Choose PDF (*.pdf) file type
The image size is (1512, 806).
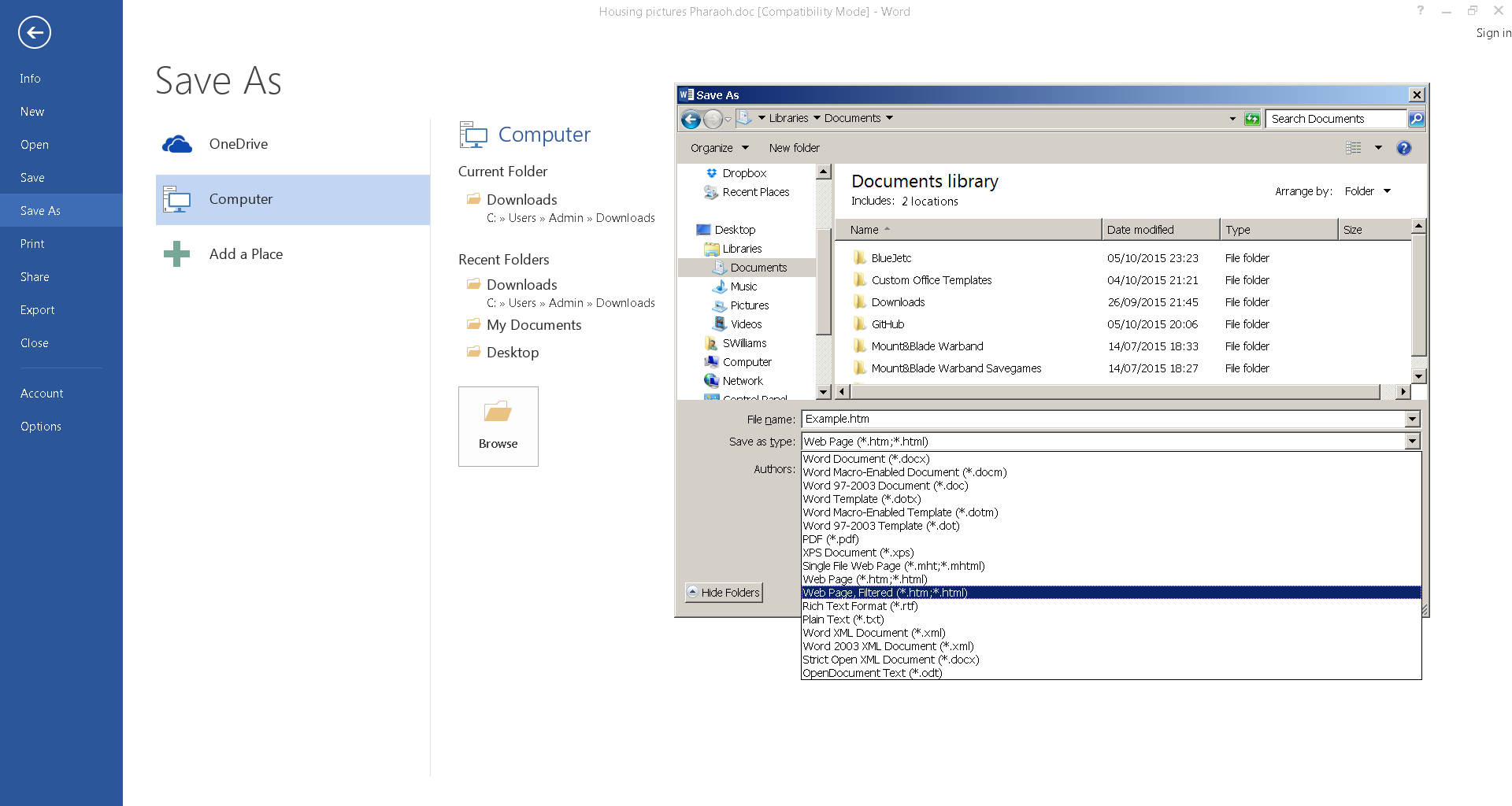tap(1111, 539)
